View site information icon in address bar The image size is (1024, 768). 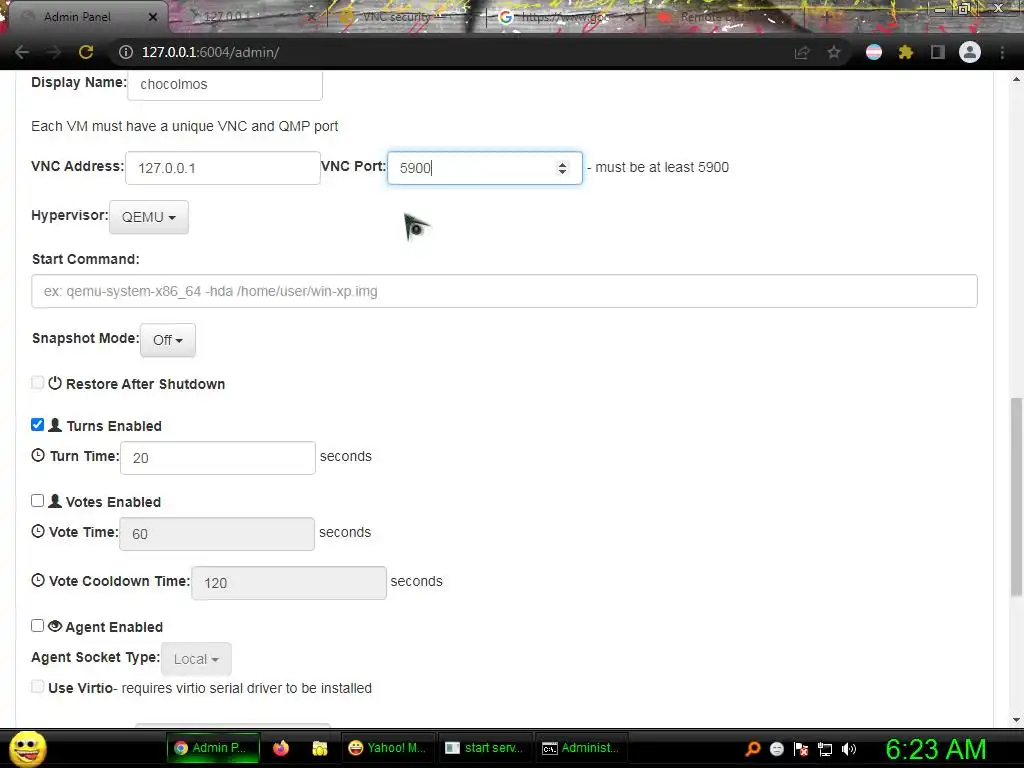(125, 52)
